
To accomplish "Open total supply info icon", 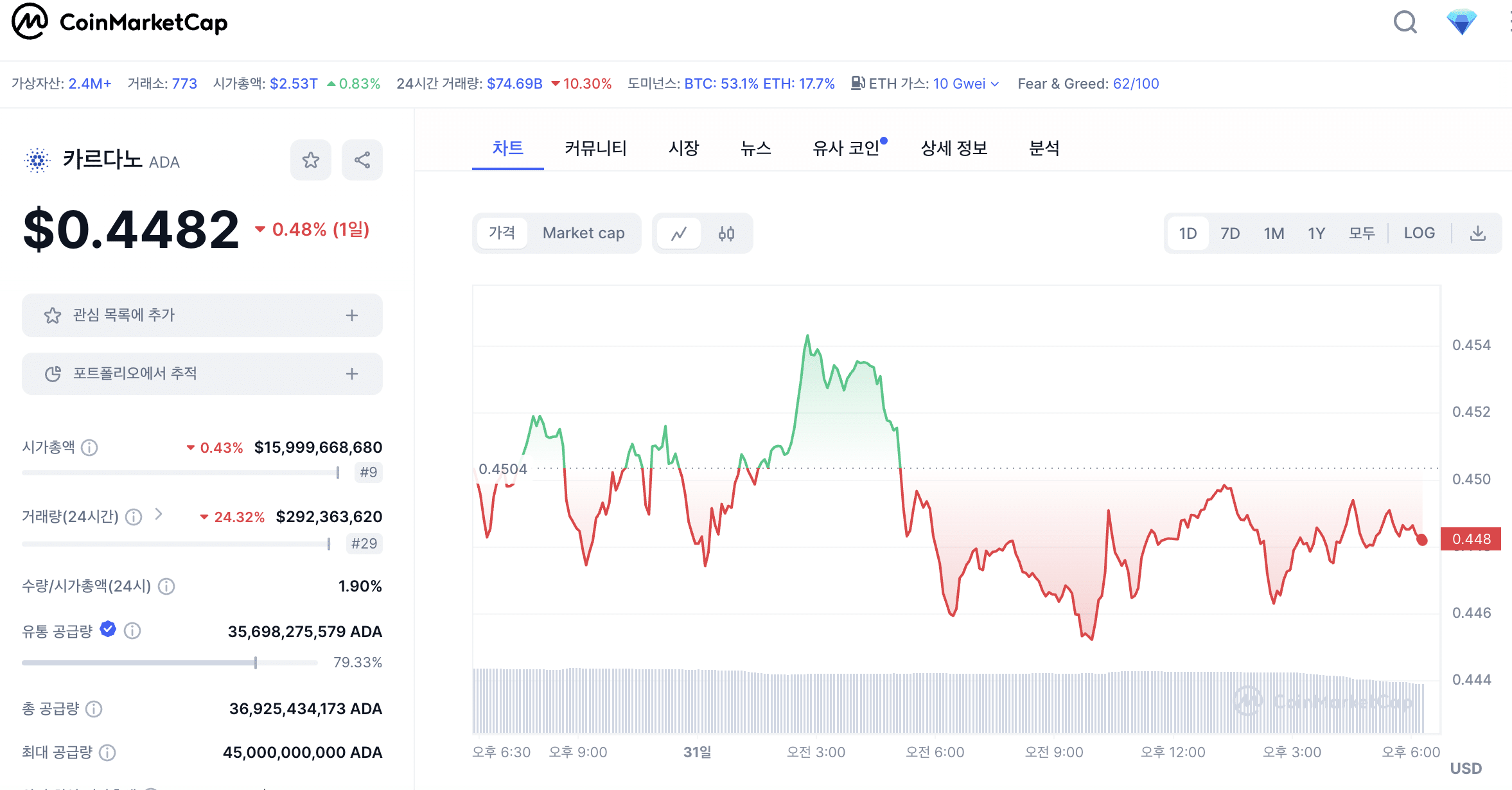I will [x=94, y=709].
